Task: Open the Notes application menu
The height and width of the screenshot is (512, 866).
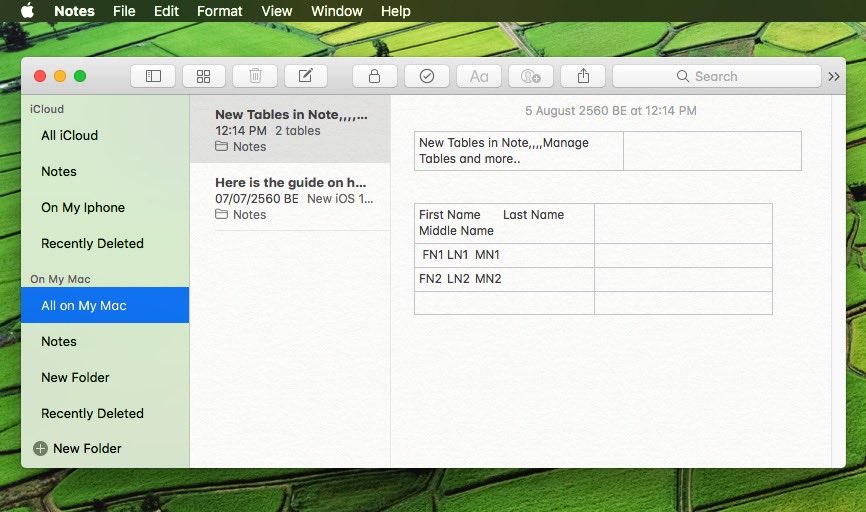Action: point(75,11)
